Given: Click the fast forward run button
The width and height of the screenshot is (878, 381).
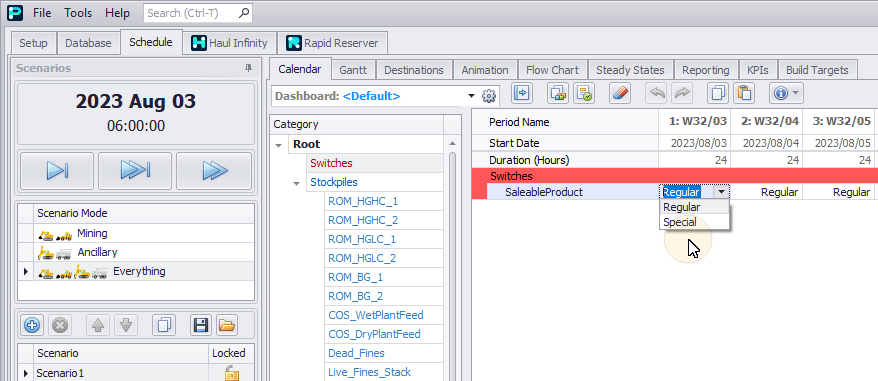Looking at the screenshot, I should tap(213, 171).
